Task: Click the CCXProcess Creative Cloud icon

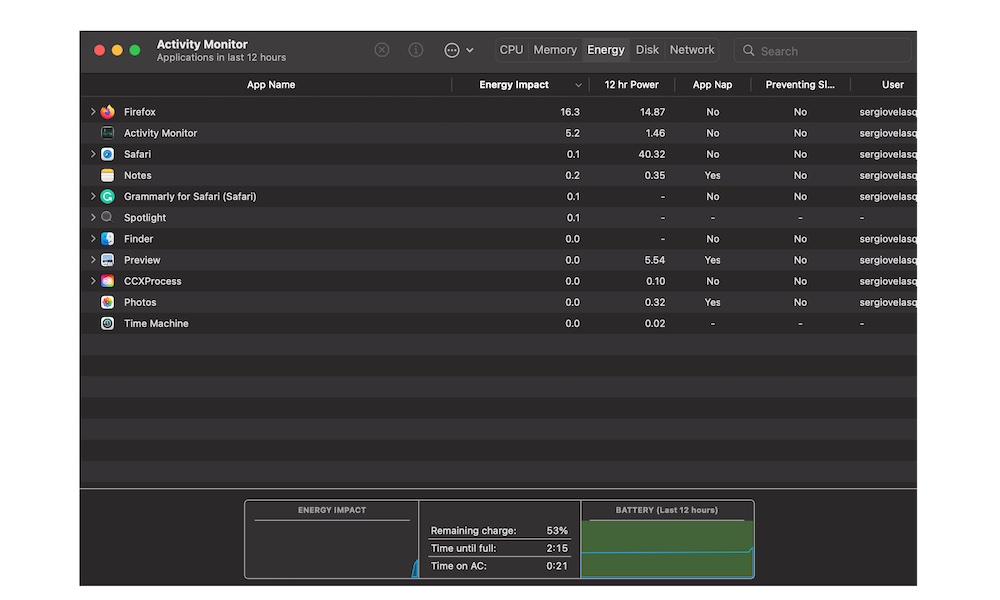Action: pyautogui.click(x=108, y=281)
